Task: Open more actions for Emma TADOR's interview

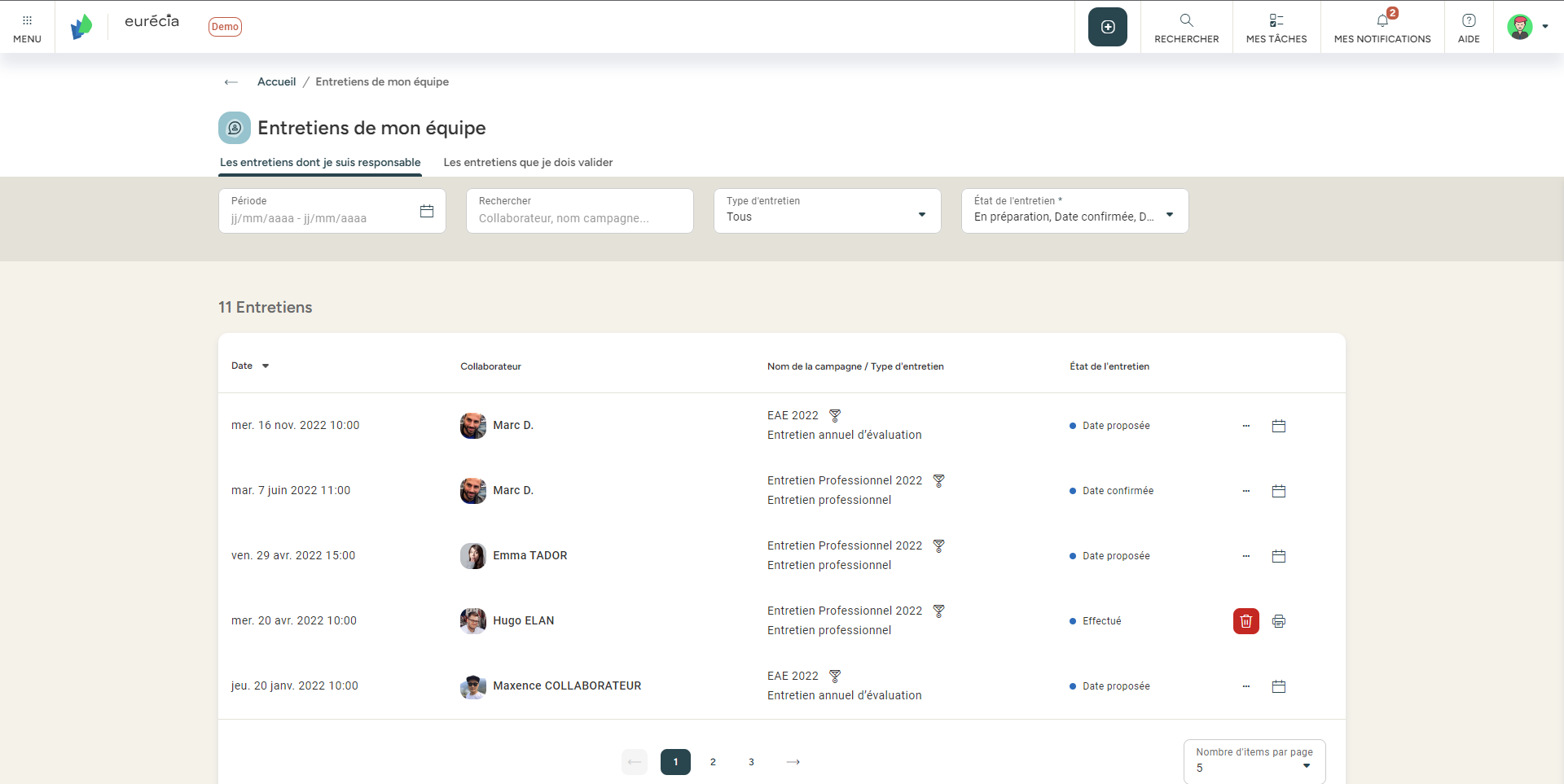Action: 1245,556
